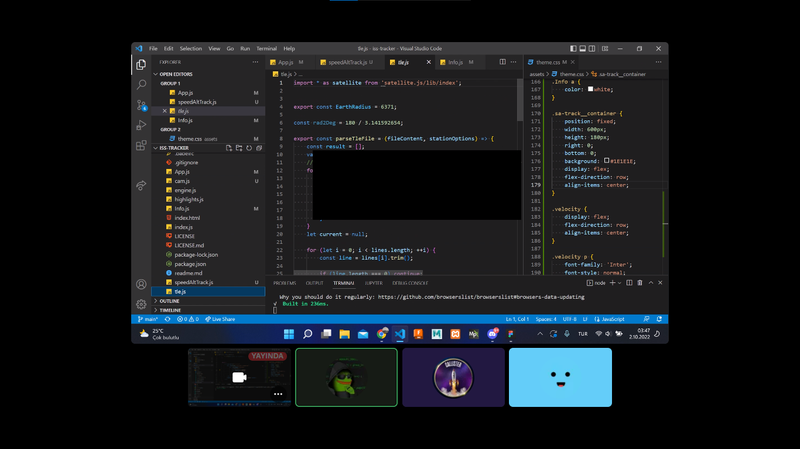Click the white color swatch in theme.css
This screenshot has height=449, width=800.
click(x=591, y=89)
